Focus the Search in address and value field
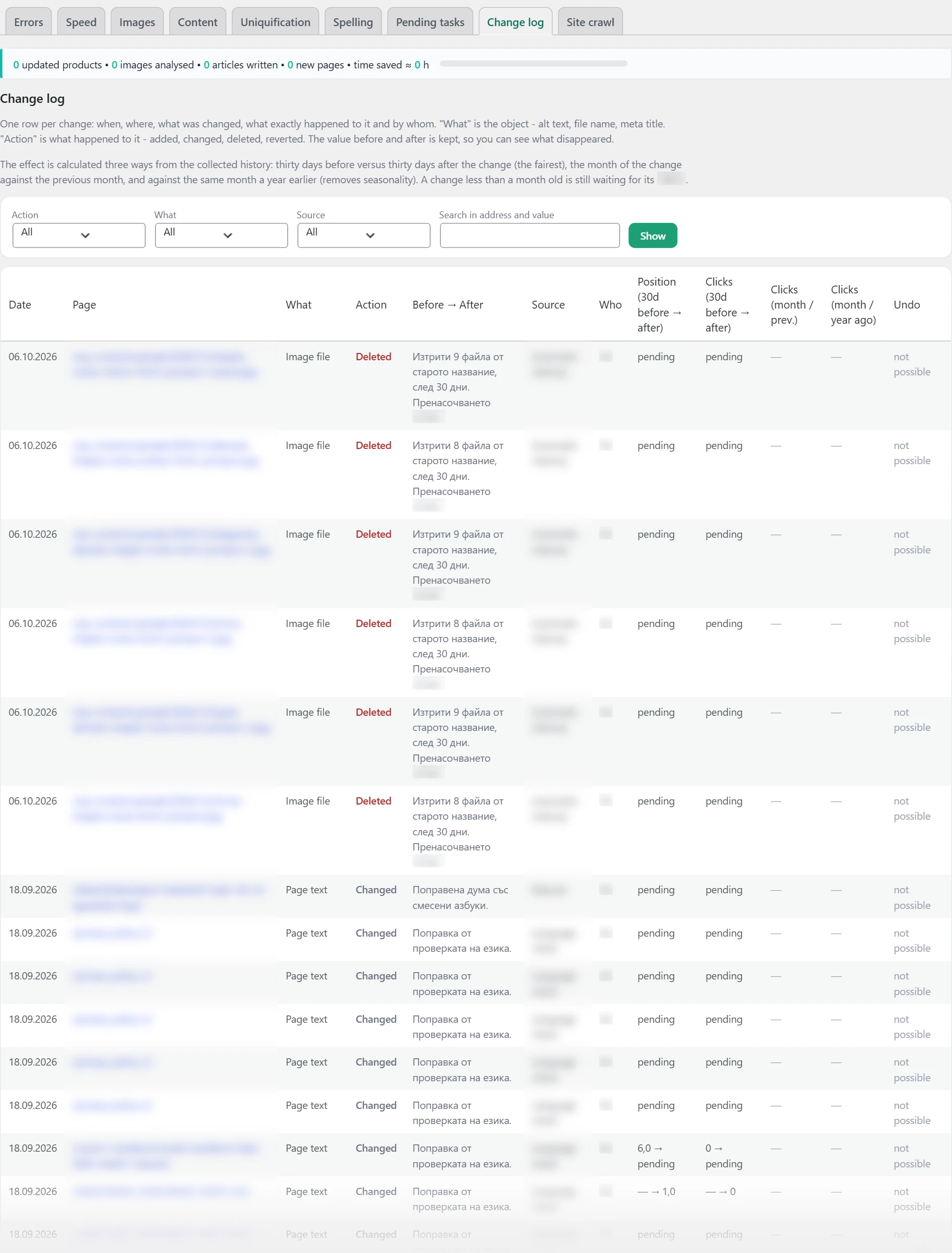 [x=530, y=235]
